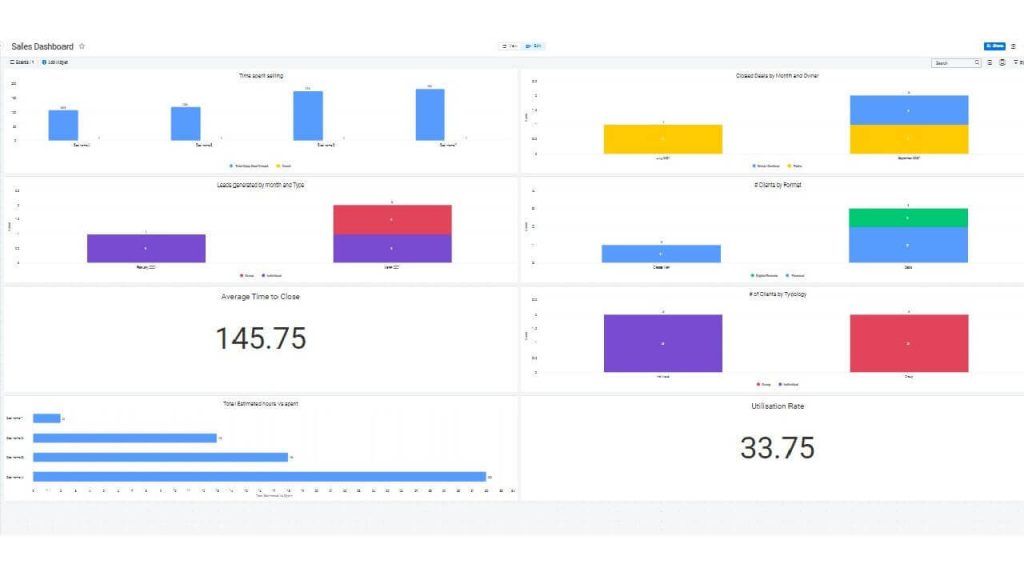Click # of Clients by Typology title
This screenshot has height=576, width=1024.
tap(777, 295)
